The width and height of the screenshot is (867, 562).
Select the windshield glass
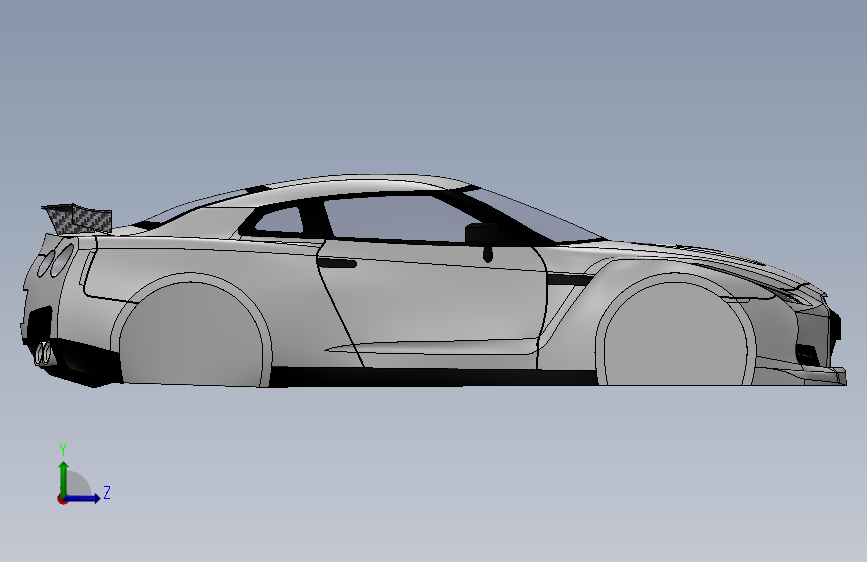[x=534, y=217]
